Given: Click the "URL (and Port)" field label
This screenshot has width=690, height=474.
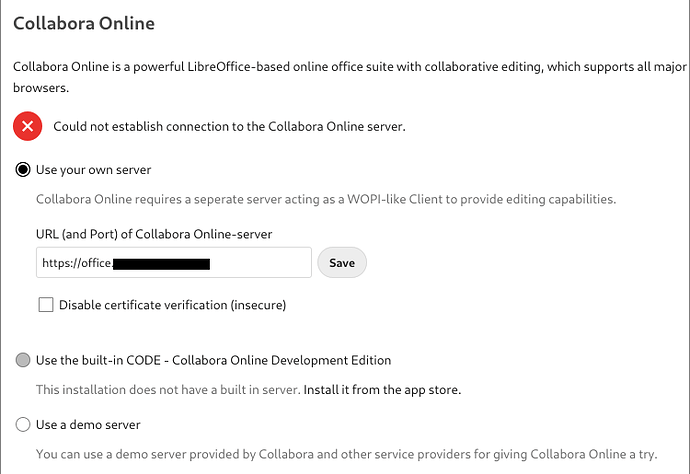Looking at the screenshot, I should pyautogui.click(x=154, y=234).
